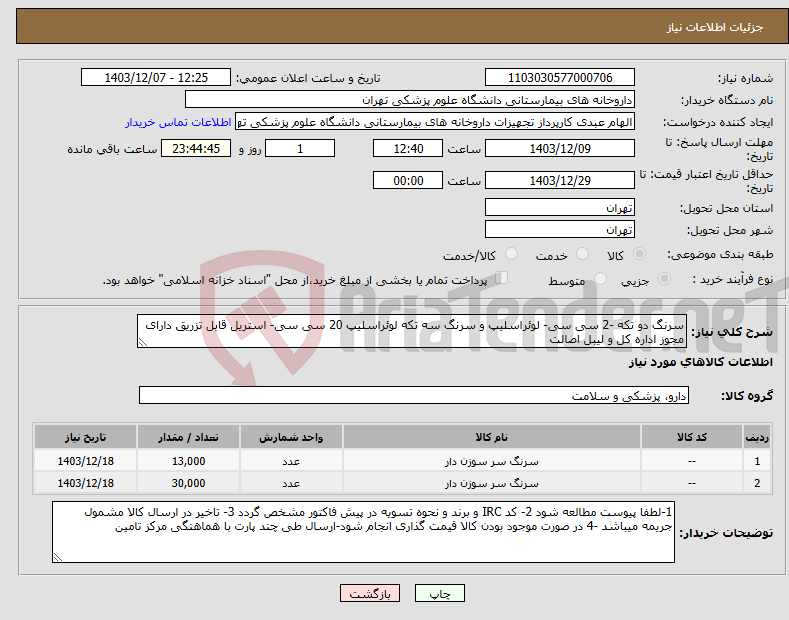
Task: Click the price validity date 1403/12/29
Action: (560, 180)
